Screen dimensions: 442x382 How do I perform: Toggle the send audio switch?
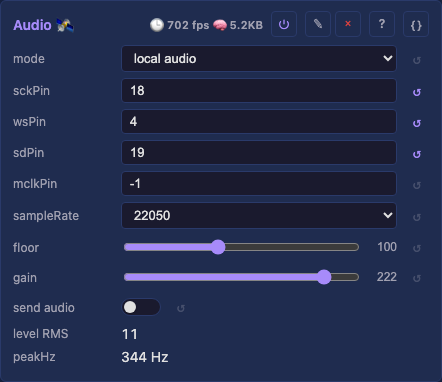[x=141, y=307]
